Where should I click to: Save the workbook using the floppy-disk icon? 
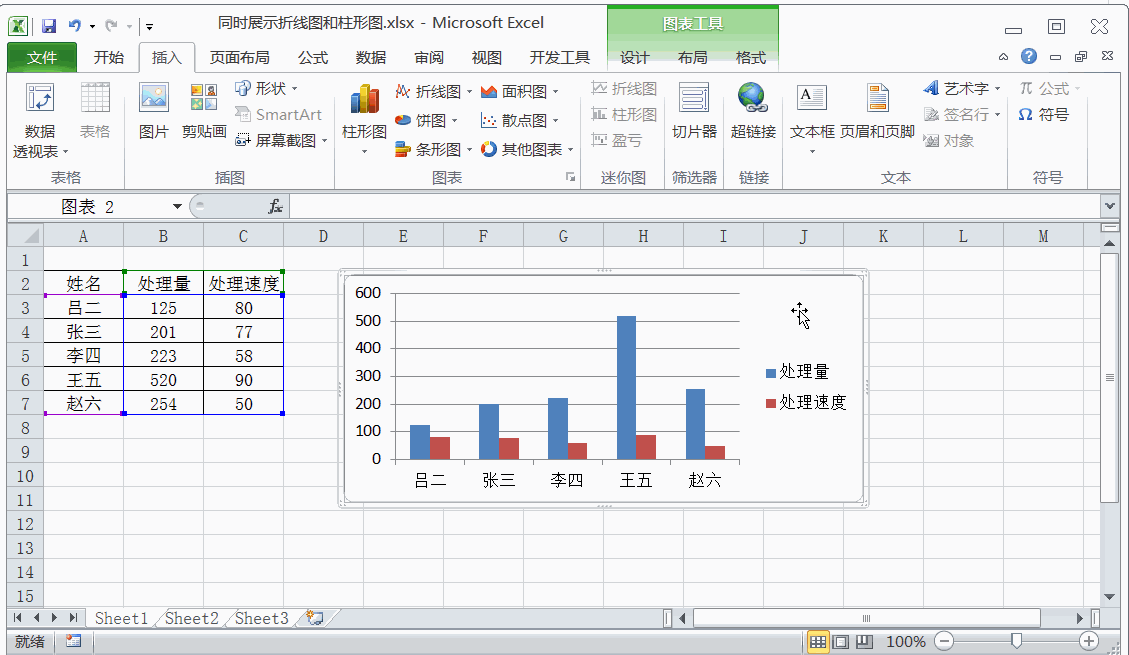[49, 27]
